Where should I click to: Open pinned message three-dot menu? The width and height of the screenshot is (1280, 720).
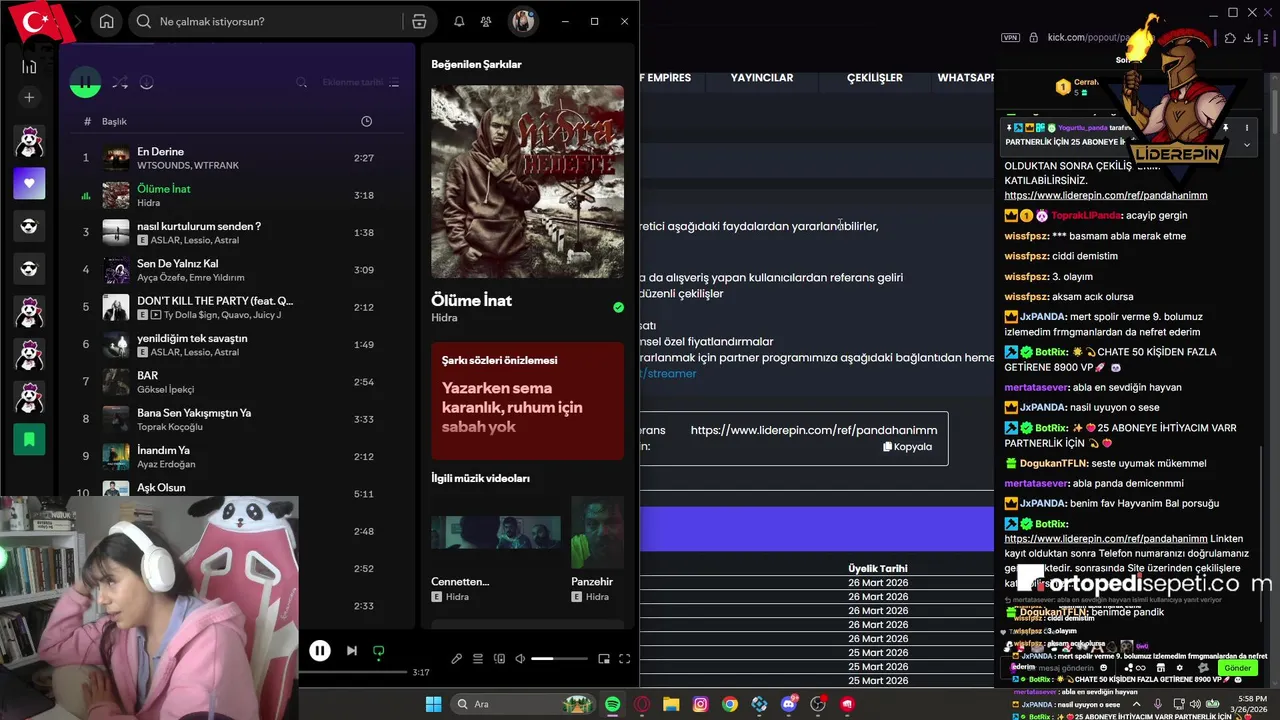pyautogui.click(x=1247, y=128)
